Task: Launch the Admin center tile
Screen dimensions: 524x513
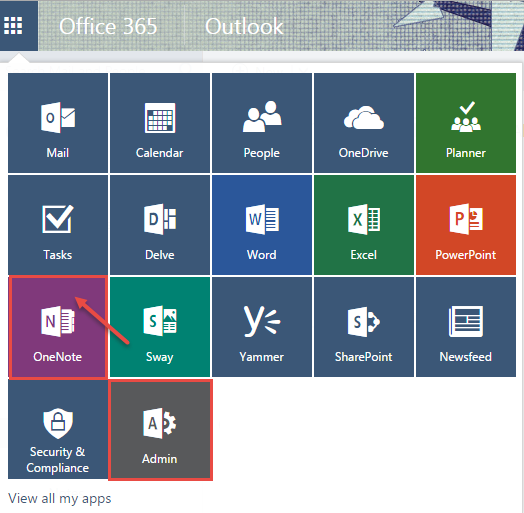Action: (x=160, y=429)
